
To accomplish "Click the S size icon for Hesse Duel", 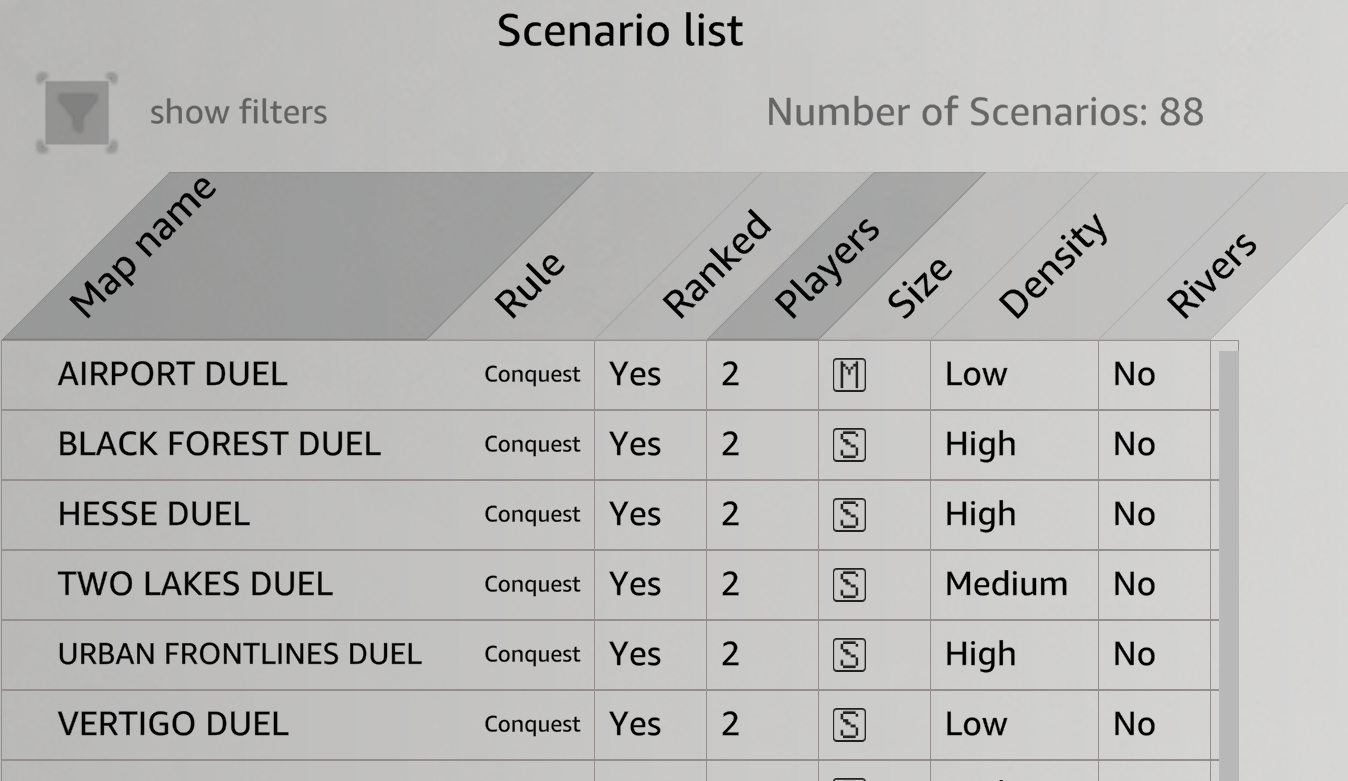I will (x=849, y=515).
